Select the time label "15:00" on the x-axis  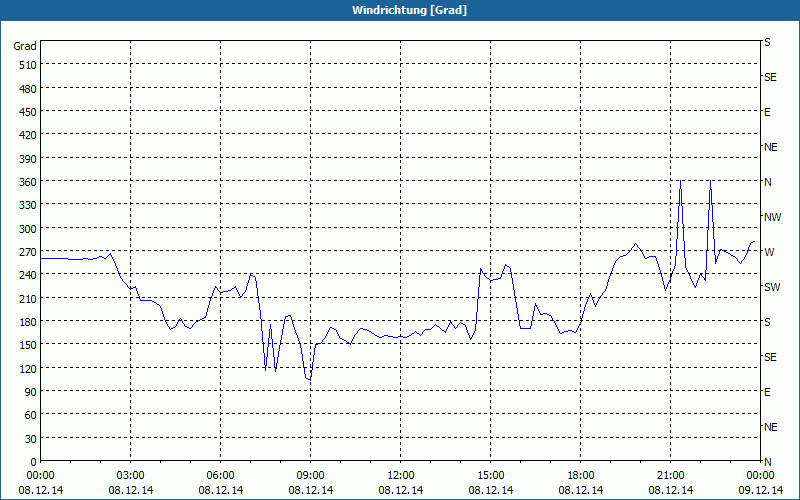491,476
